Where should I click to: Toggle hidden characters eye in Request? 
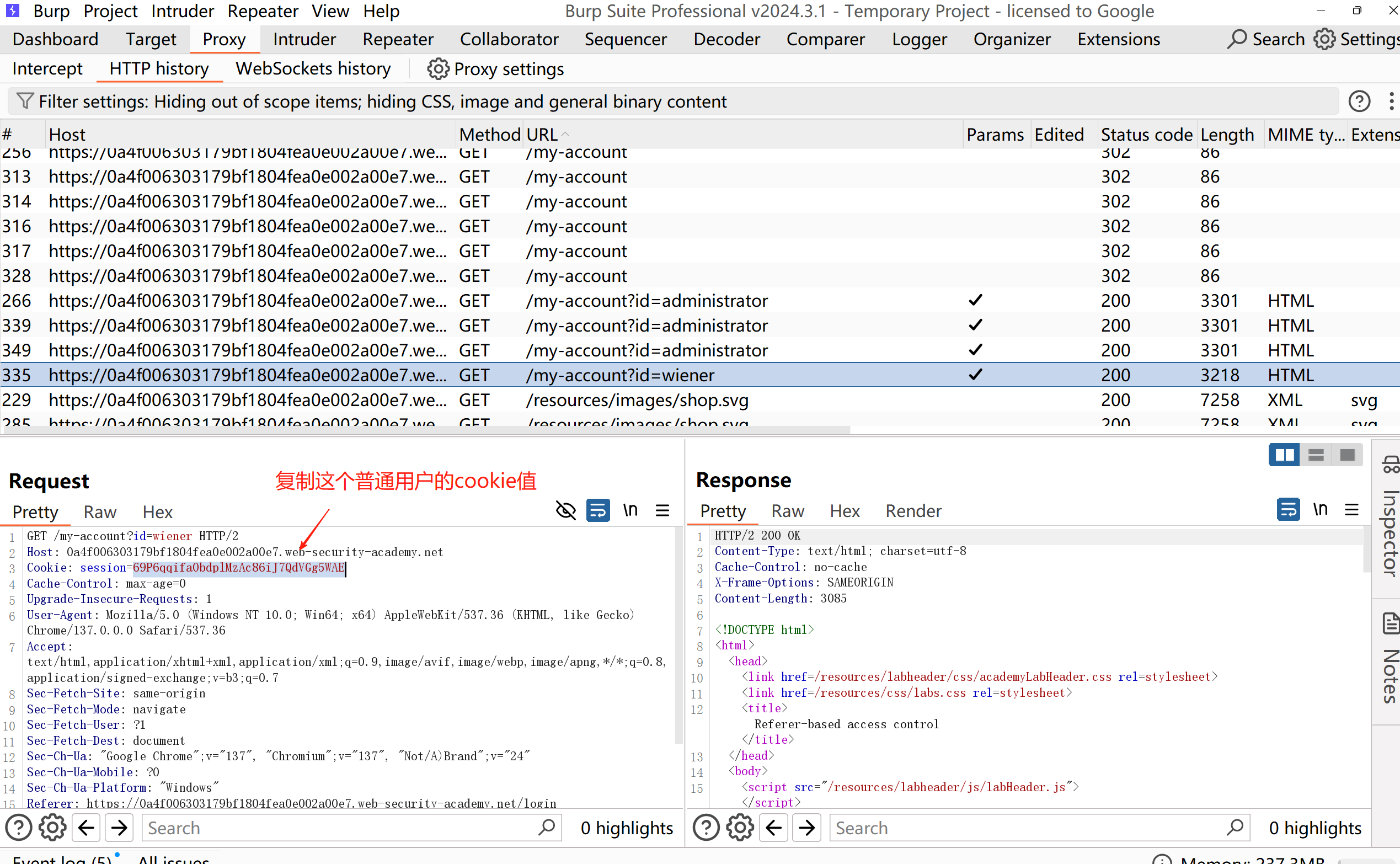pyautogui.click(x=565, y=510)
